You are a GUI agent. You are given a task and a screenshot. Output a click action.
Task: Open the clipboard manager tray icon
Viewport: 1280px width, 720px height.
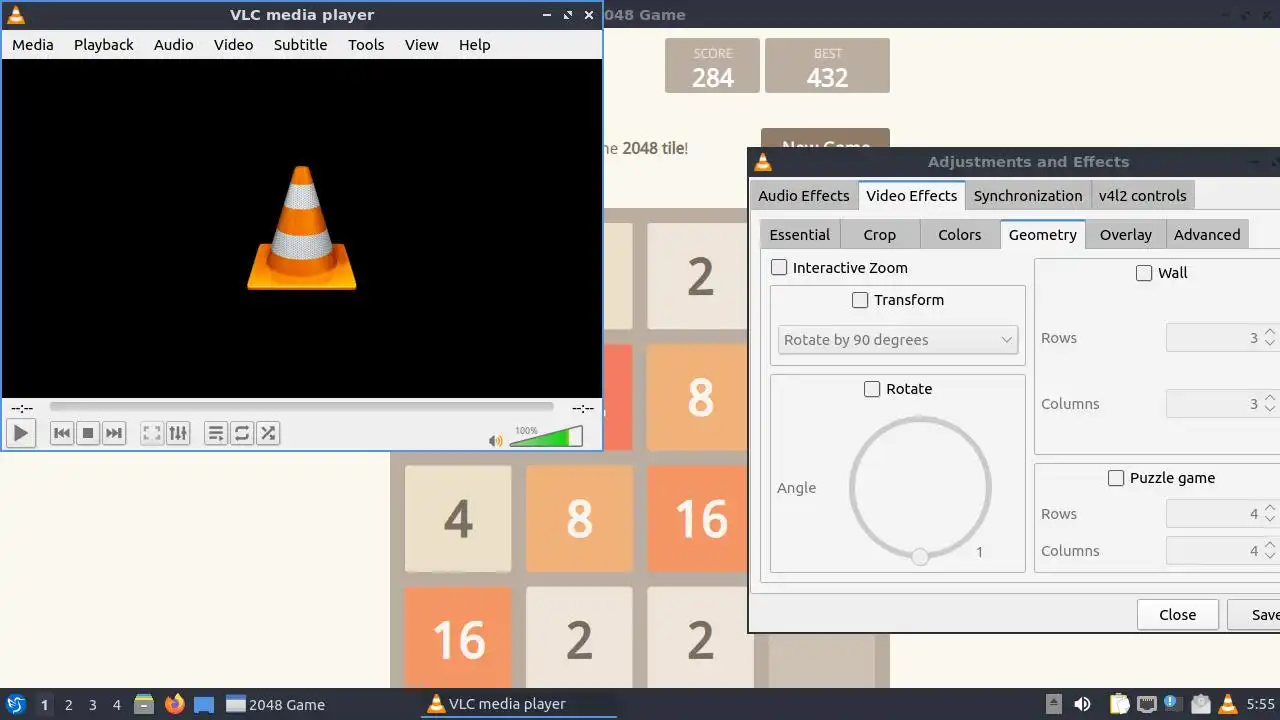tap(1119, 704)
